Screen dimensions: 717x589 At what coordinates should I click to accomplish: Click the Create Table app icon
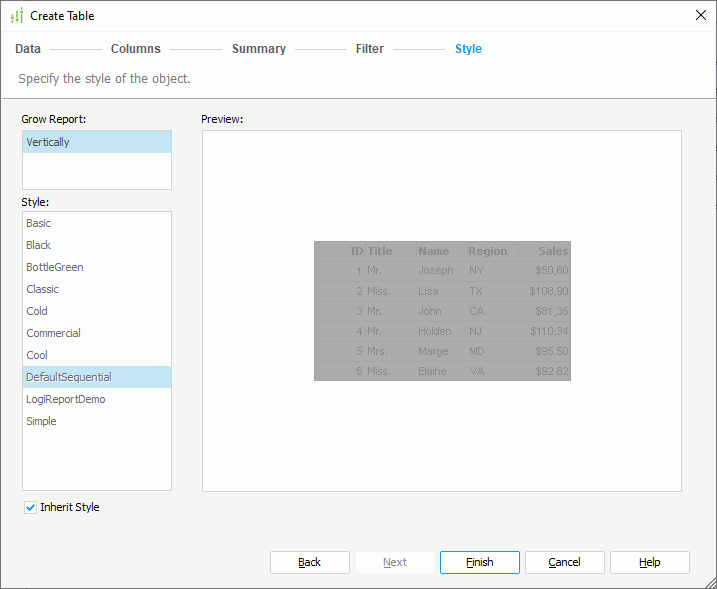pos(17,16)
